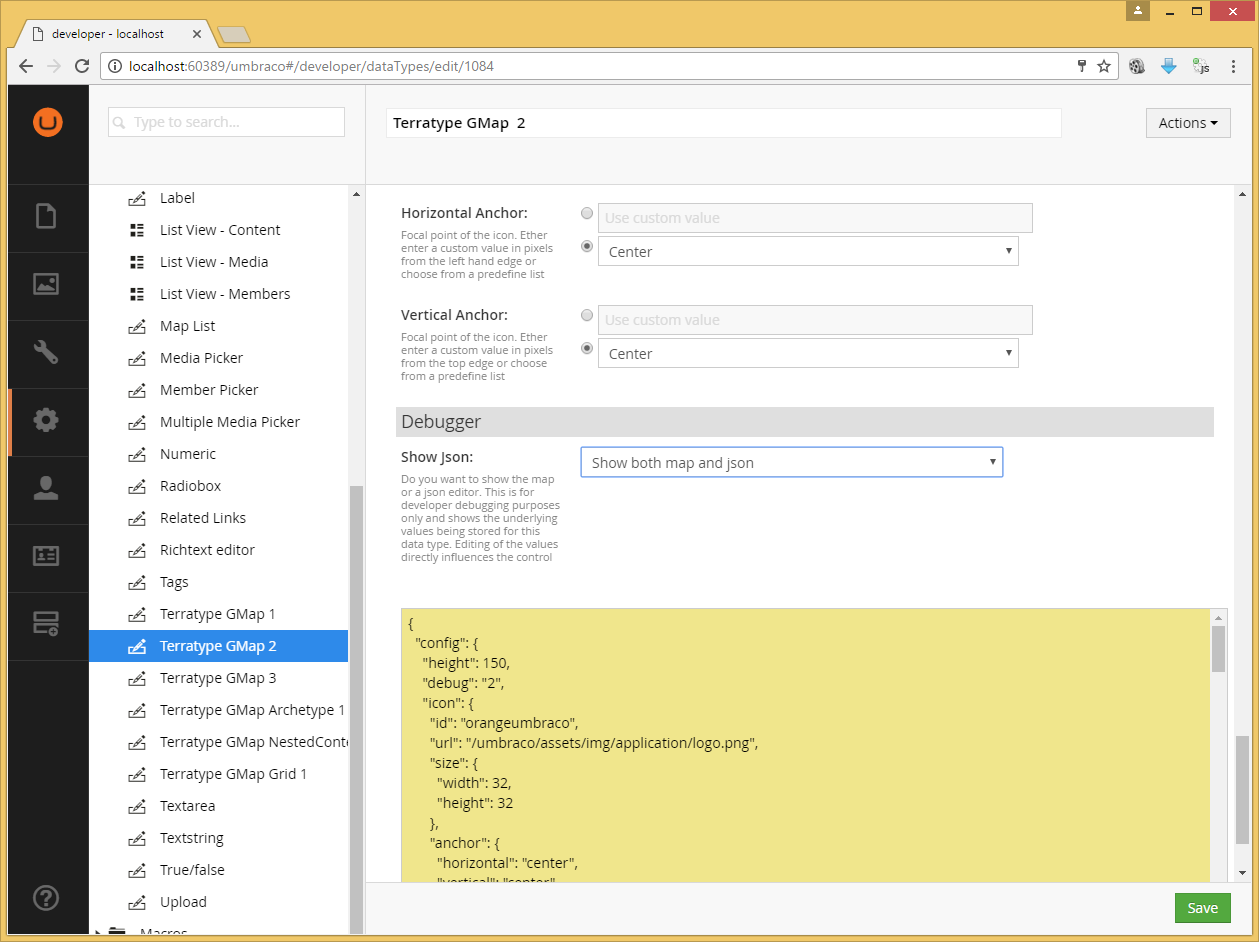Click the browser back arrow
Viewport: 1259px width, 942px height.
26,66
